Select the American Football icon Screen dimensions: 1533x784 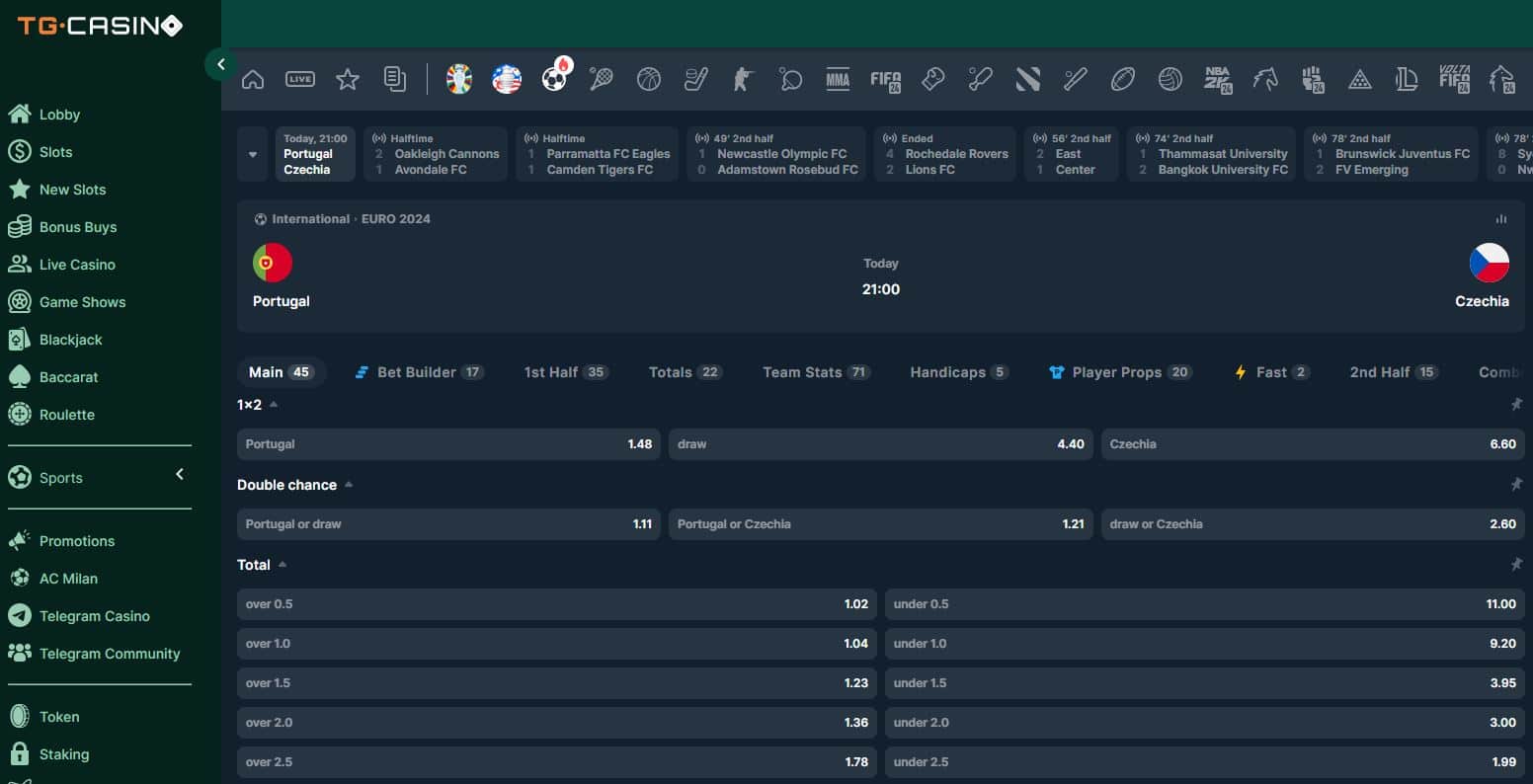pyautogui.click(x=1123, y=79)
